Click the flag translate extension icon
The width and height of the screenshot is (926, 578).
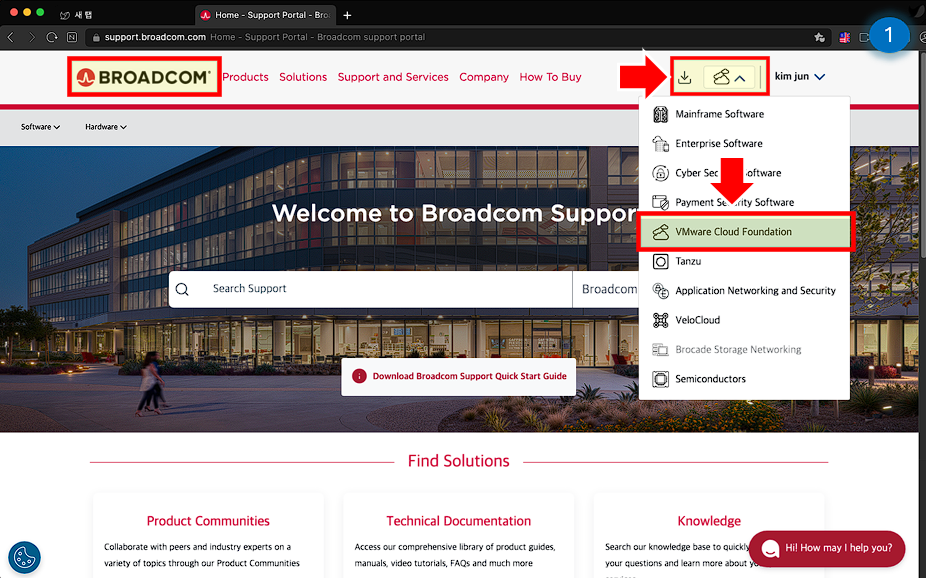[845, 37]
